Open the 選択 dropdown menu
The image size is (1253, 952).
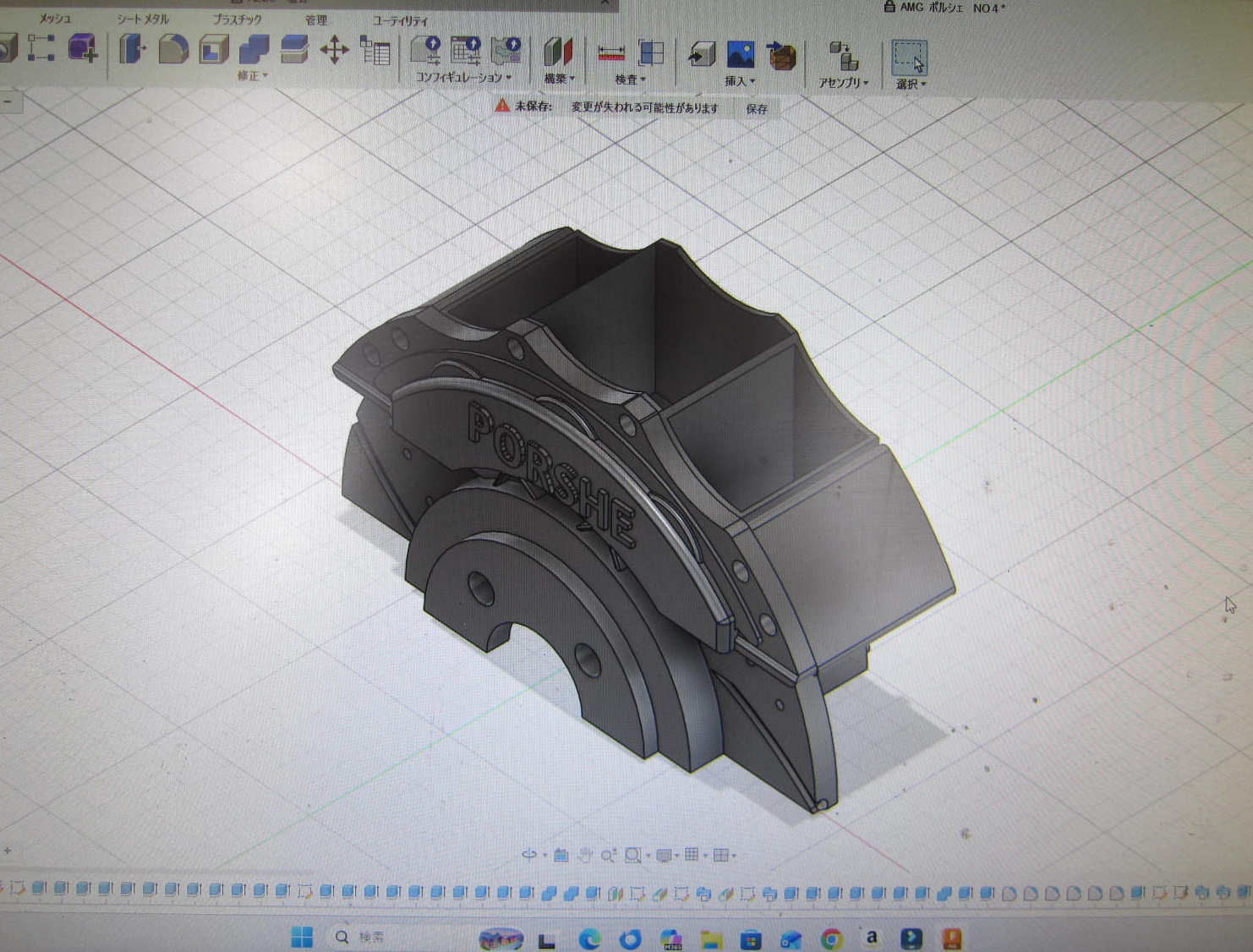[x=911, y=84]
